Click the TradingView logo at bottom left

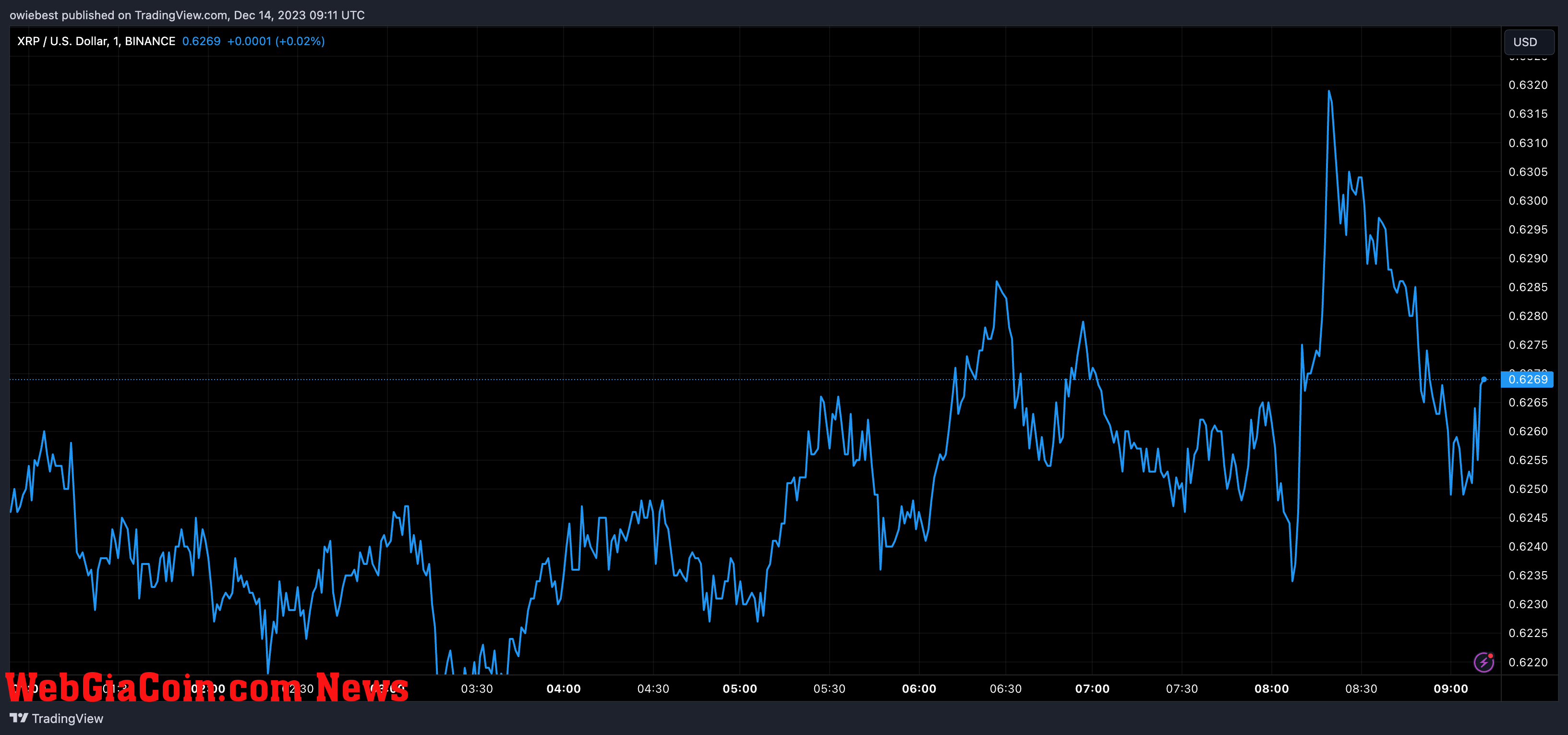[57, 719]
